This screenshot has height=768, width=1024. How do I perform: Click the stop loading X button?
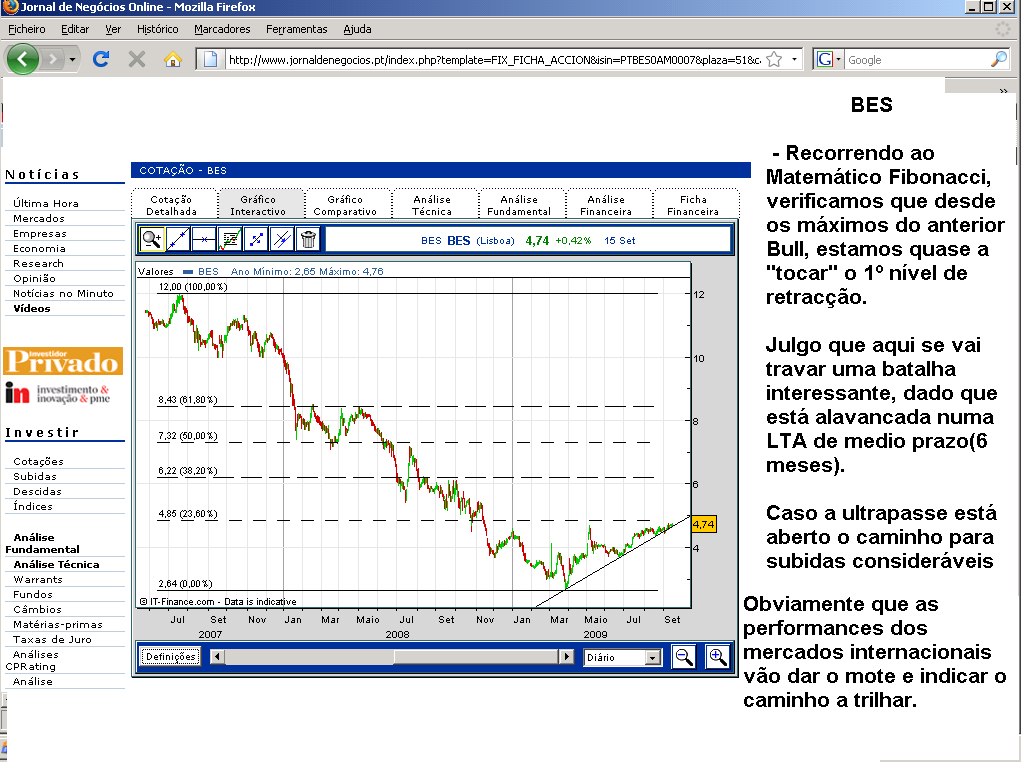(136, 59)
